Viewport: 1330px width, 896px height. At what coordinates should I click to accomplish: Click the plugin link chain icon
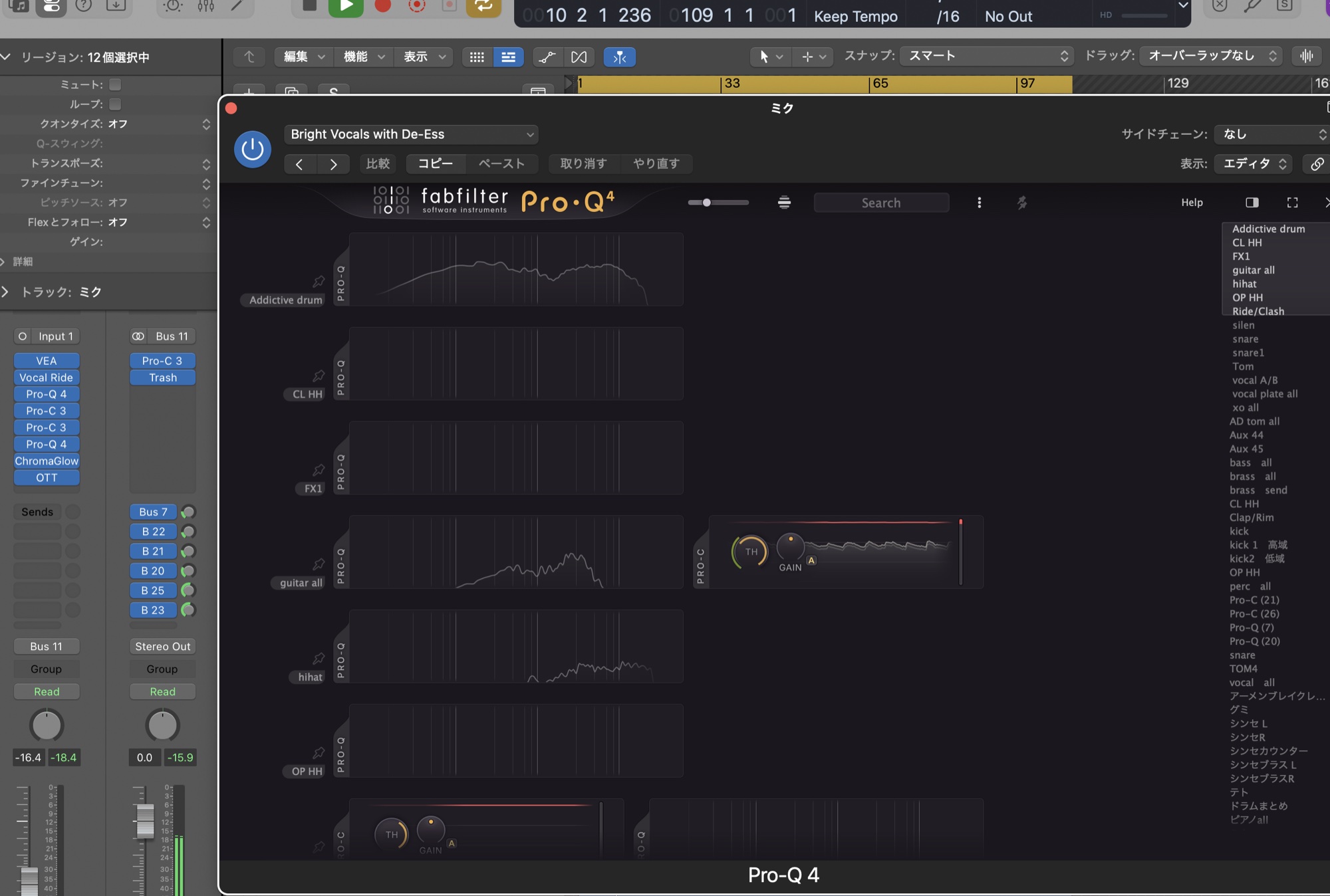(x=1317, y=164)
